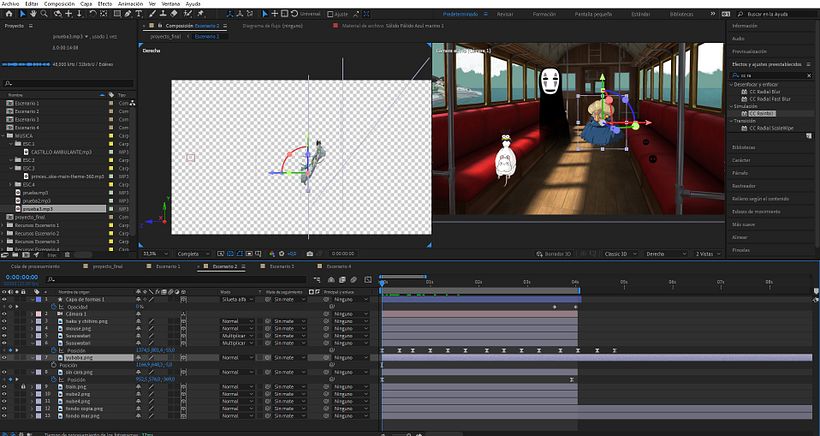Select the Pen tool

[x=128, y=14]
